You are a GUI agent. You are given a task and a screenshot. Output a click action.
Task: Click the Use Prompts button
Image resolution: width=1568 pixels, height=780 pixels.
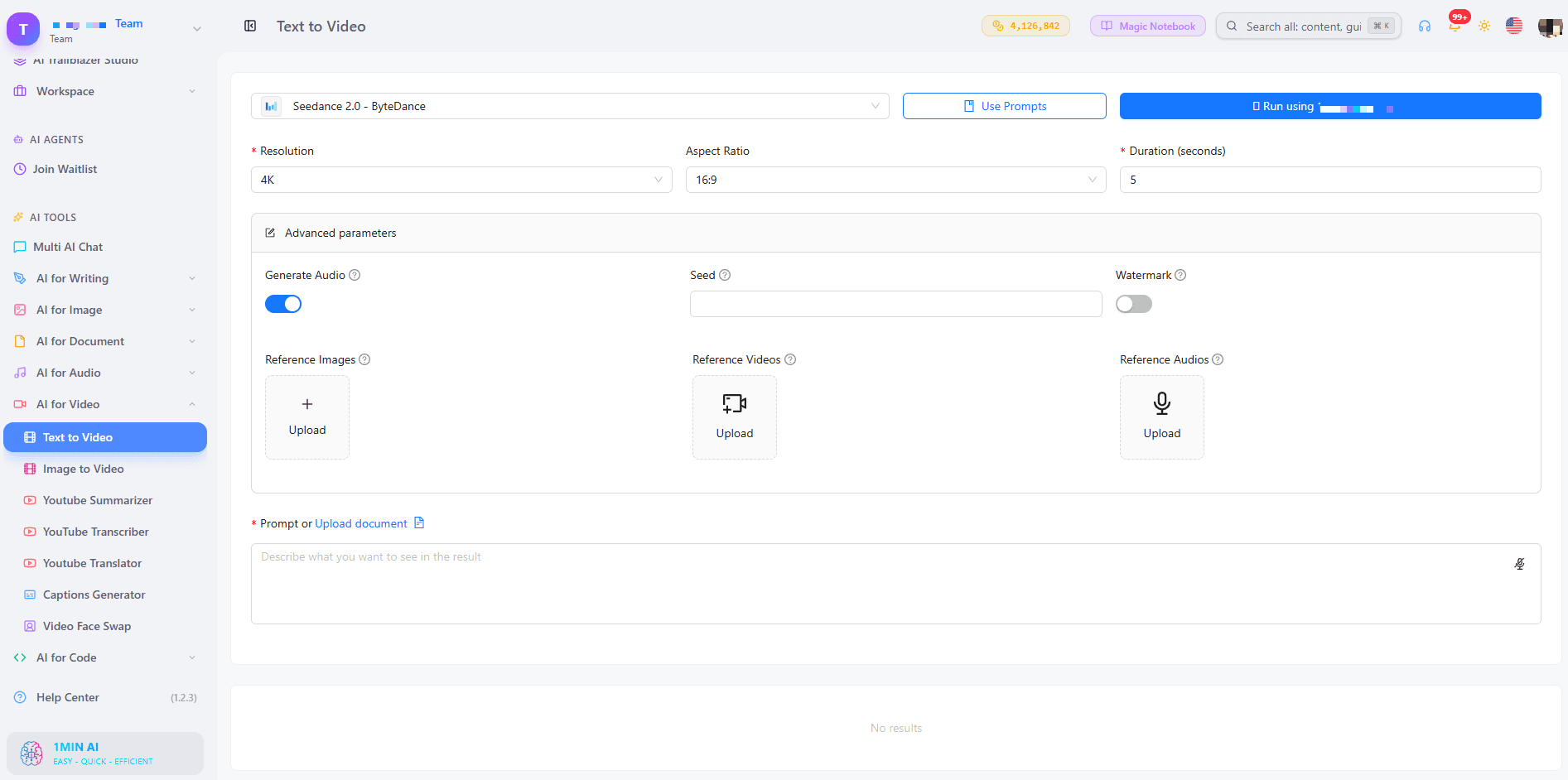[1004, 106]
